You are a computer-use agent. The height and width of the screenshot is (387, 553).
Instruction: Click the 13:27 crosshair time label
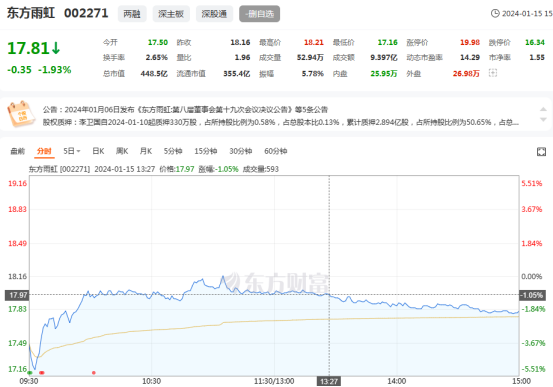pyautogui.click(x=329, y=381)
